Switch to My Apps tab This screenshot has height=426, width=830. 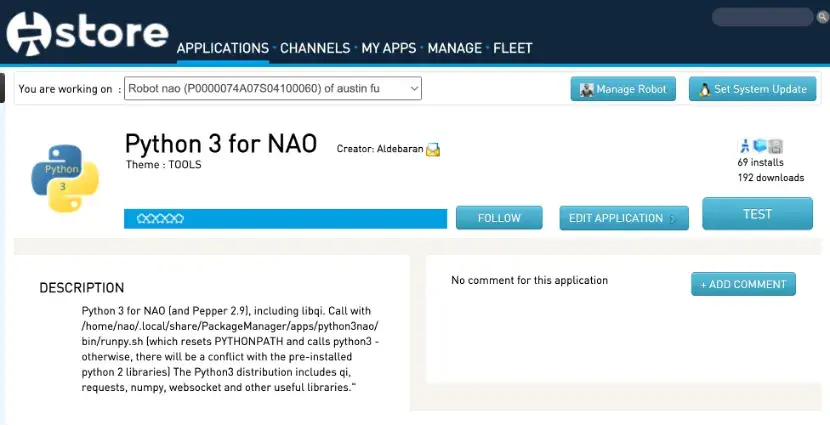coord(389,48)
